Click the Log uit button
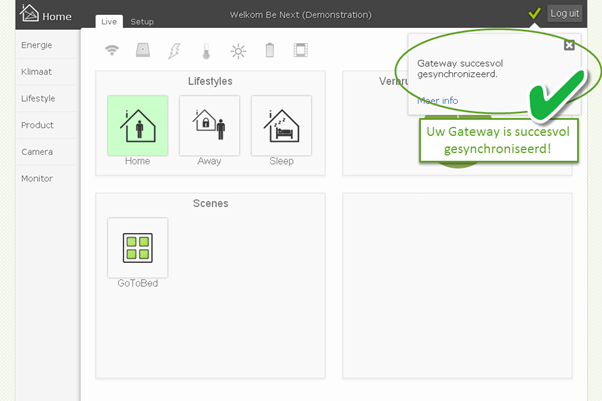This screenshot has height=401, width=602. [564, 13]
